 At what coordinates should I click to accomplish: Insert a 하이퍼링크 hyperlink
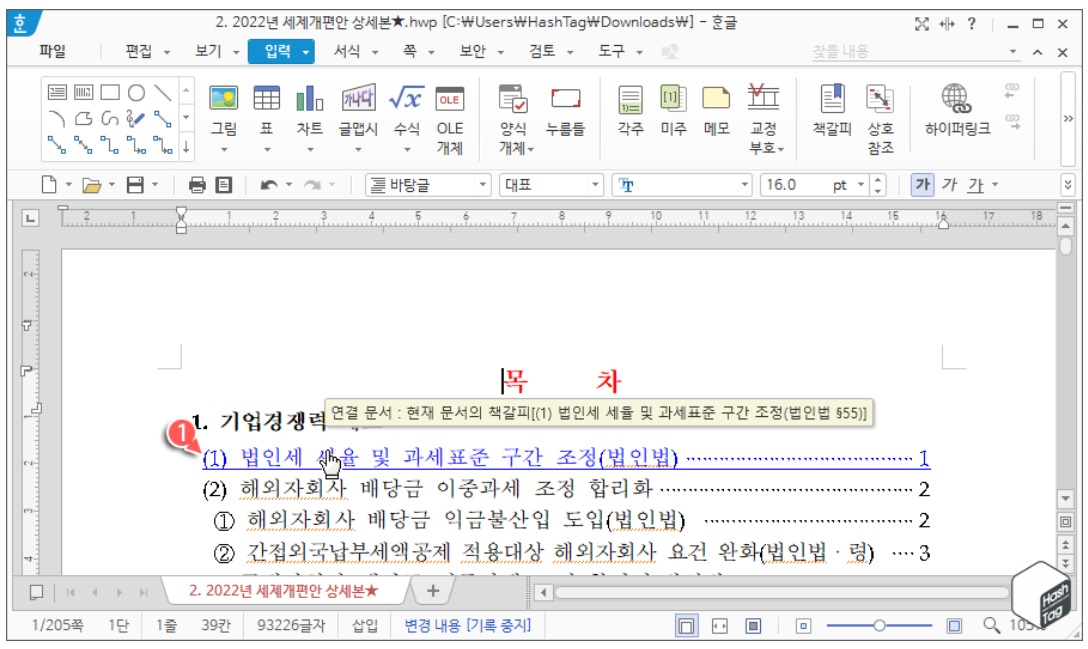coord(958,110)
